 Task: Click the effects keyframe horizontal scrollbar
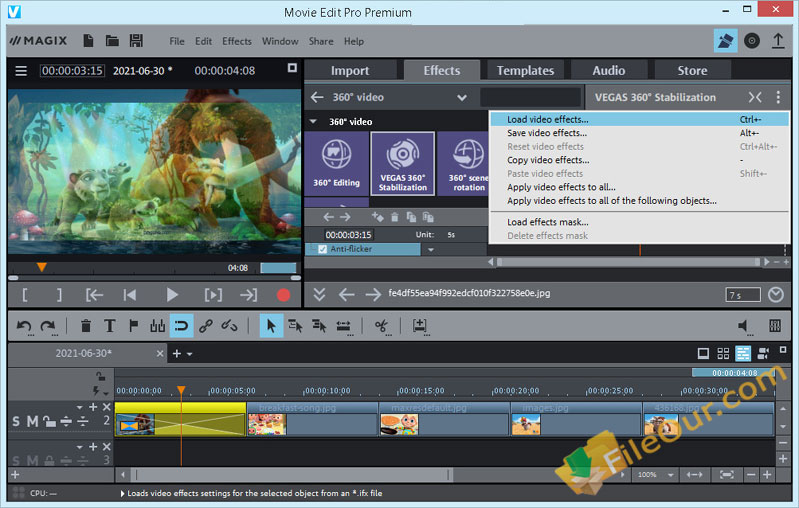[x=628, y=262]
